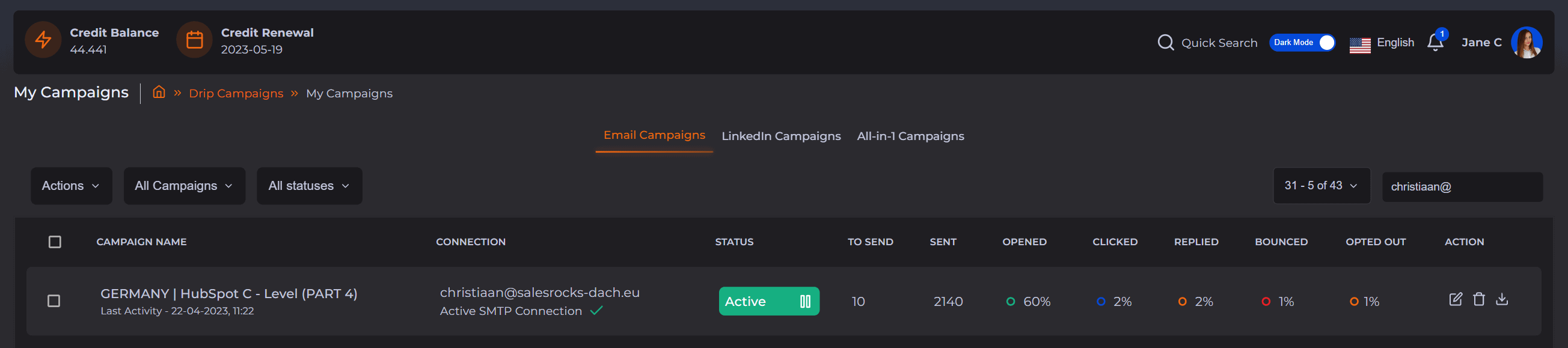Switch to LinkedIn Campaigns tab
This screenshot has width=1568, height=348.
tap(781, 136)
